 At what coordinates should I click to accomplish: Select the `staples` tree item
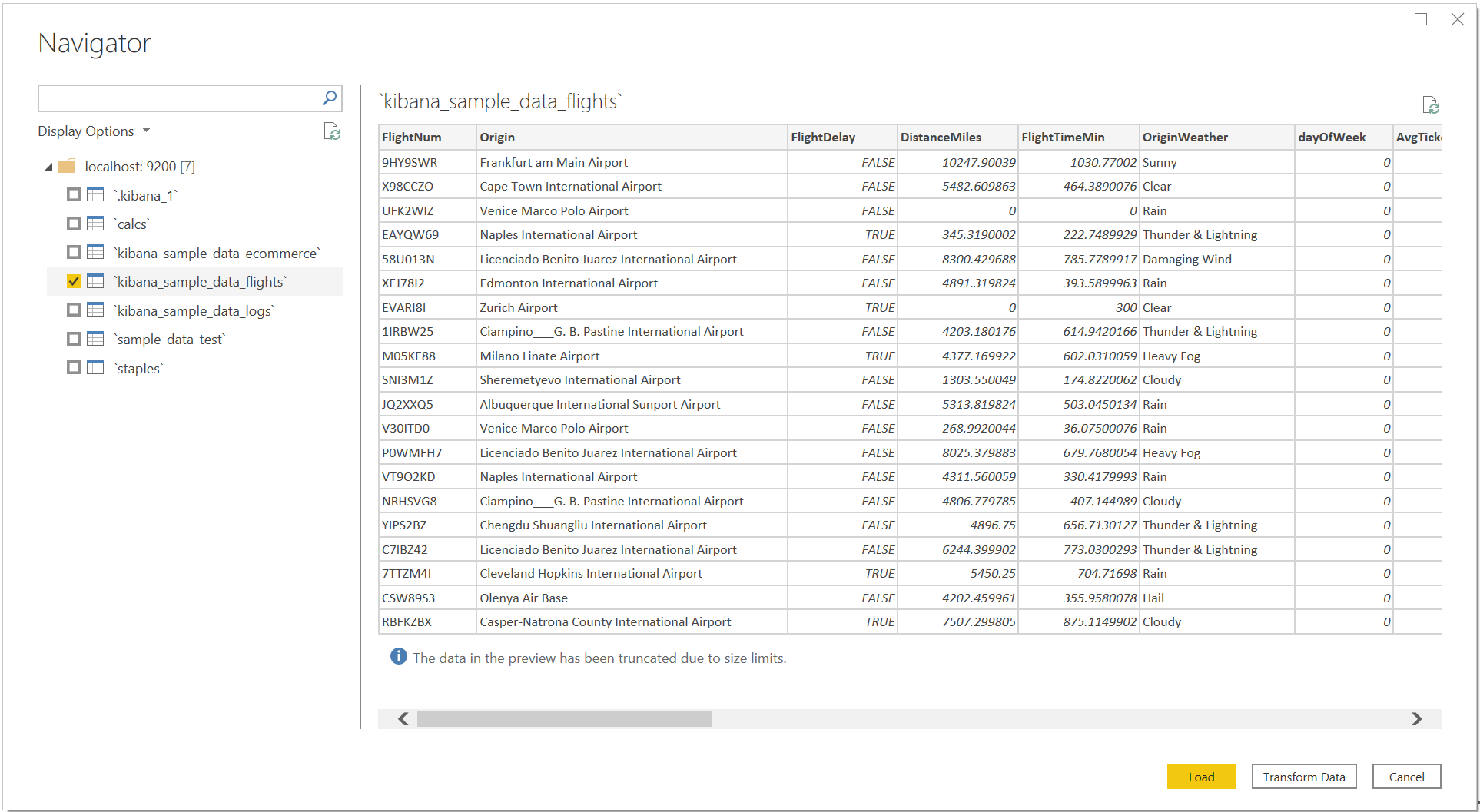tap(138, 368)
